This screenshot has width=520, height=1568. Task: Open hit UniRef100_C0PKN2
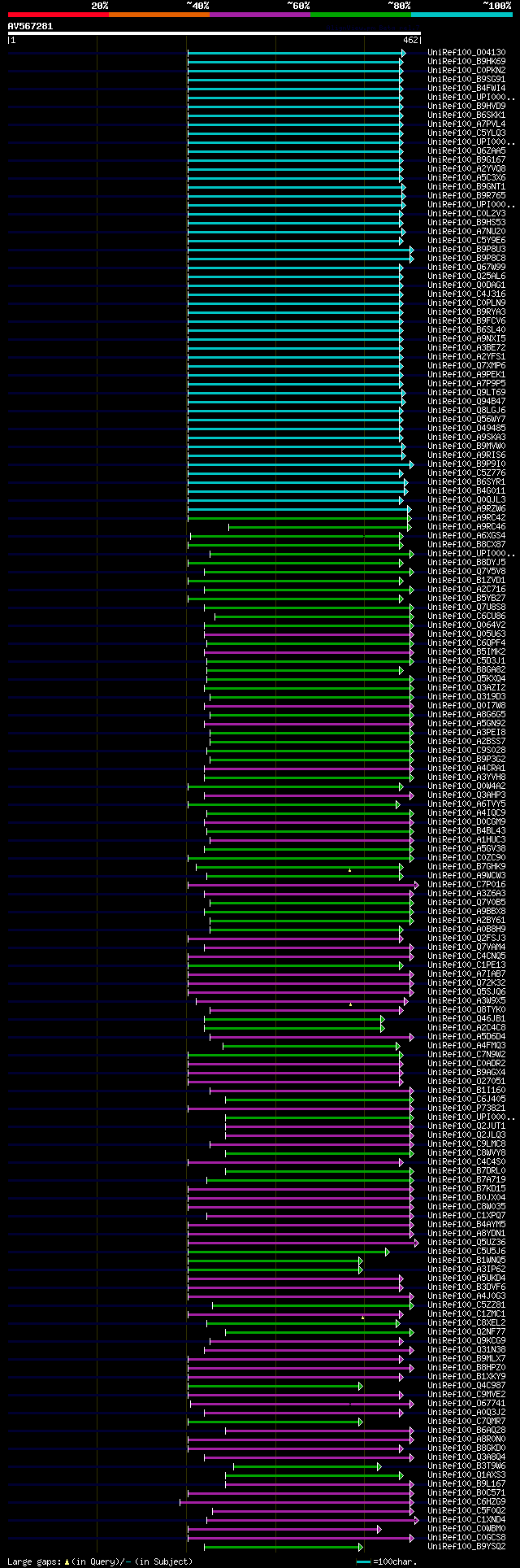(x=466, y=70)
